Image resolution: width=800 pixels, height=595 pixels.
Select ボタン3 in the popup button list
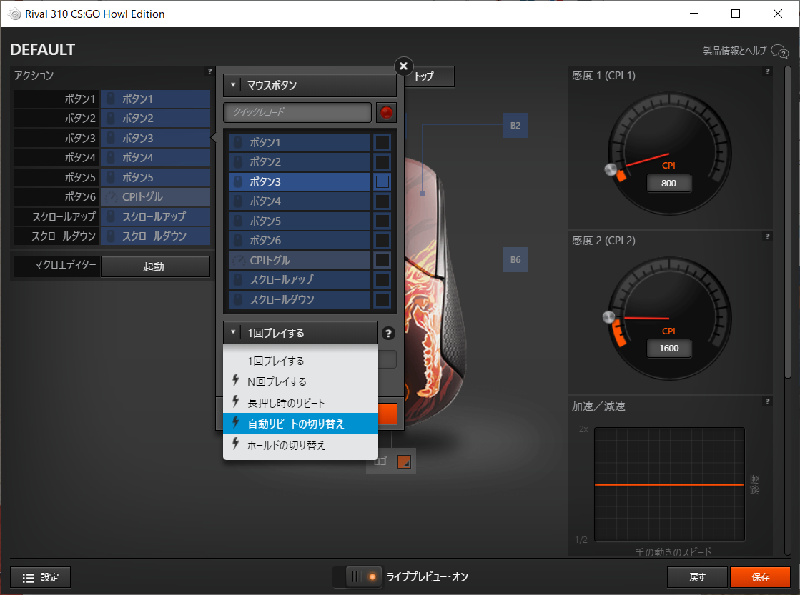(x=299, y=182)
